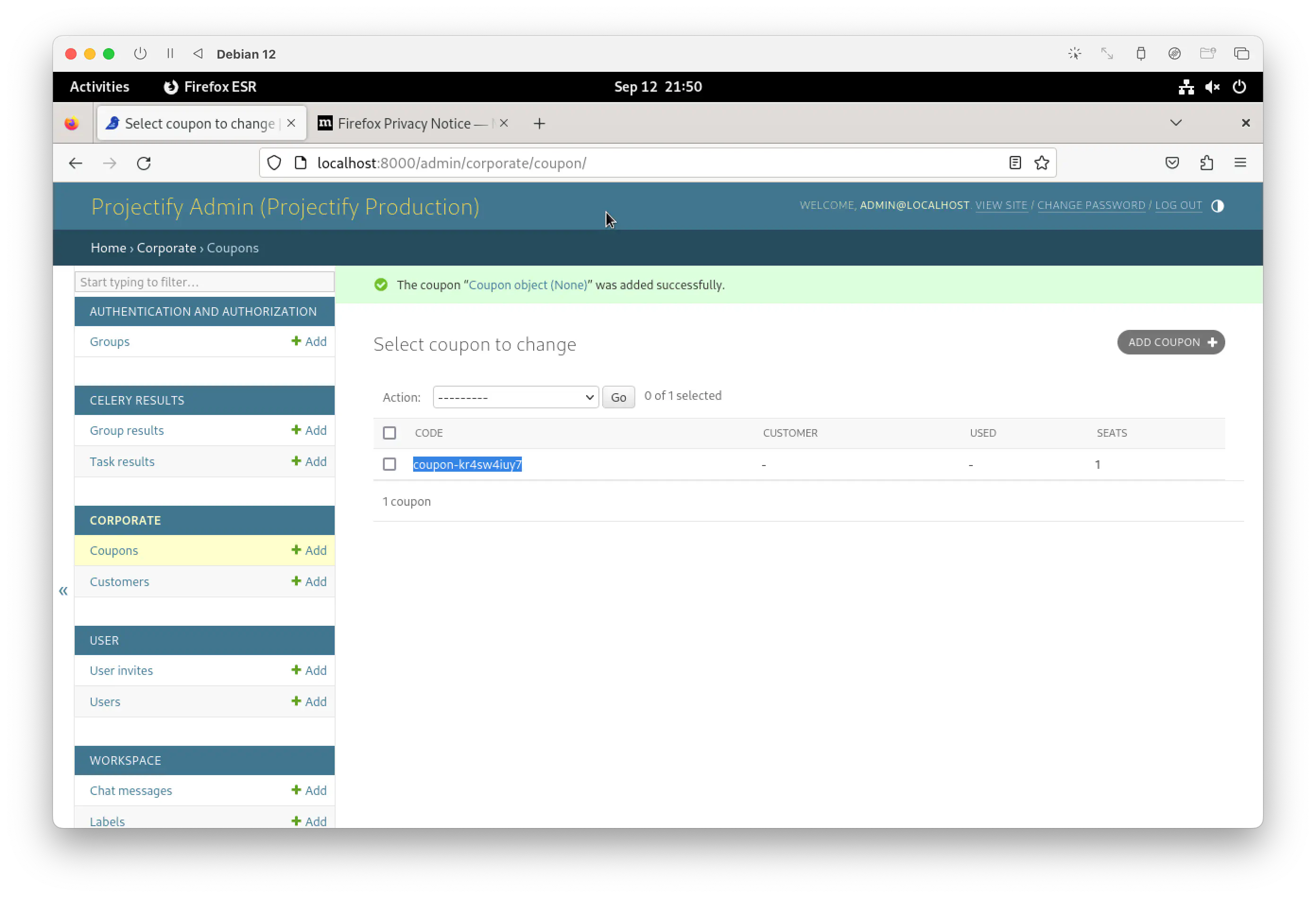Check the select-all checkbox in the table header

click(389, 433)
